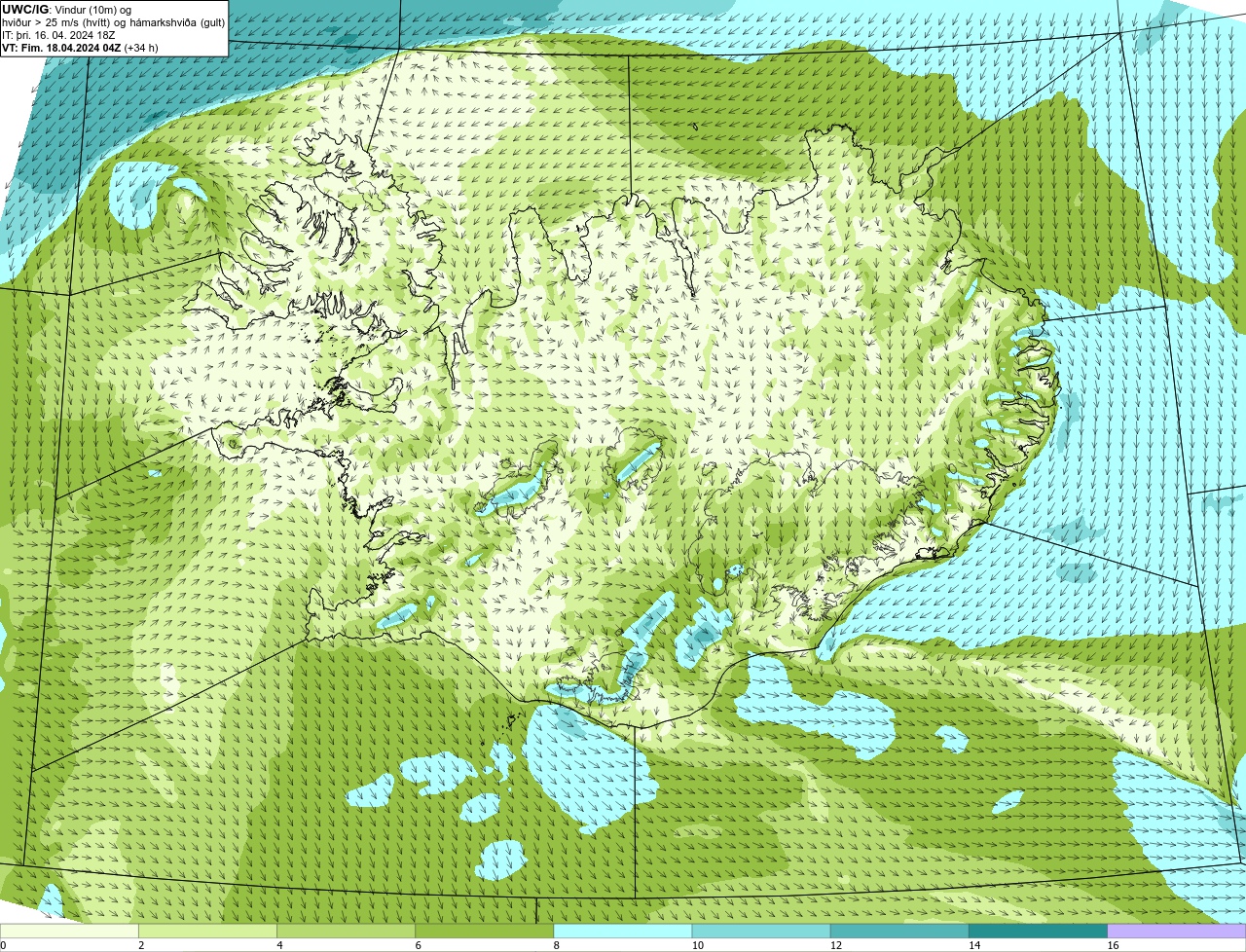Select the 6–8 m/s olive green legend swatch

485,931
